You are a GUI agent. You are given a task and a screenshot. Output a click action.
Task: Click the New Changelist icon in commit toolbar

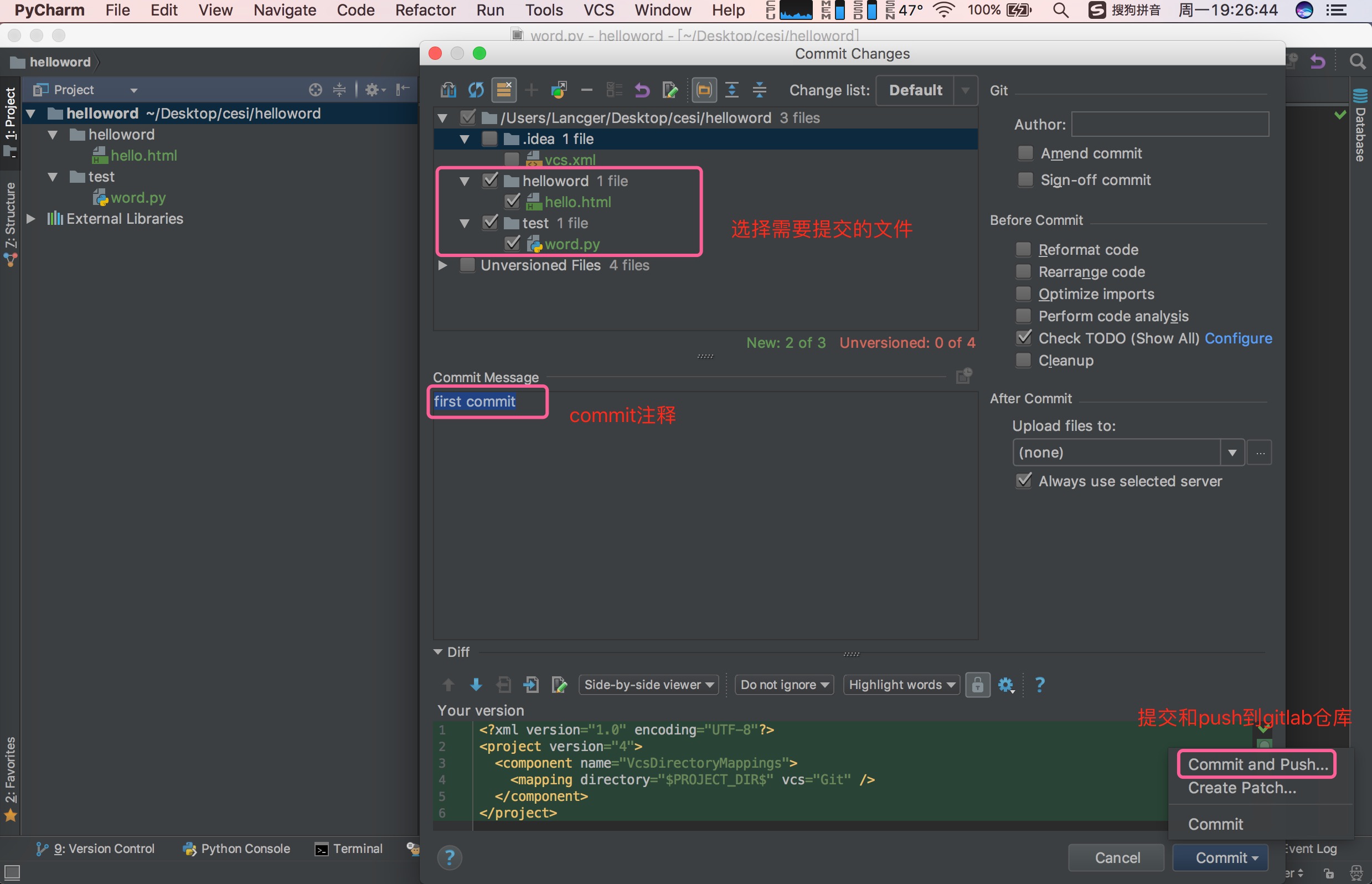532,90
